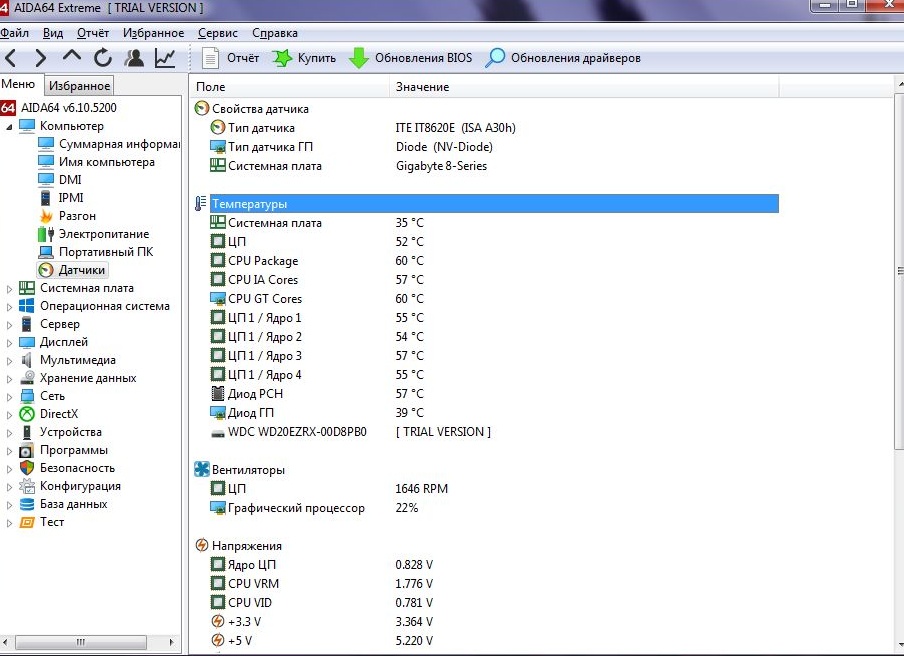The image size is (904, 656).
Task: Collapse the Компьютер tree node
Action: pyautogui.click(x=9, y=126)
